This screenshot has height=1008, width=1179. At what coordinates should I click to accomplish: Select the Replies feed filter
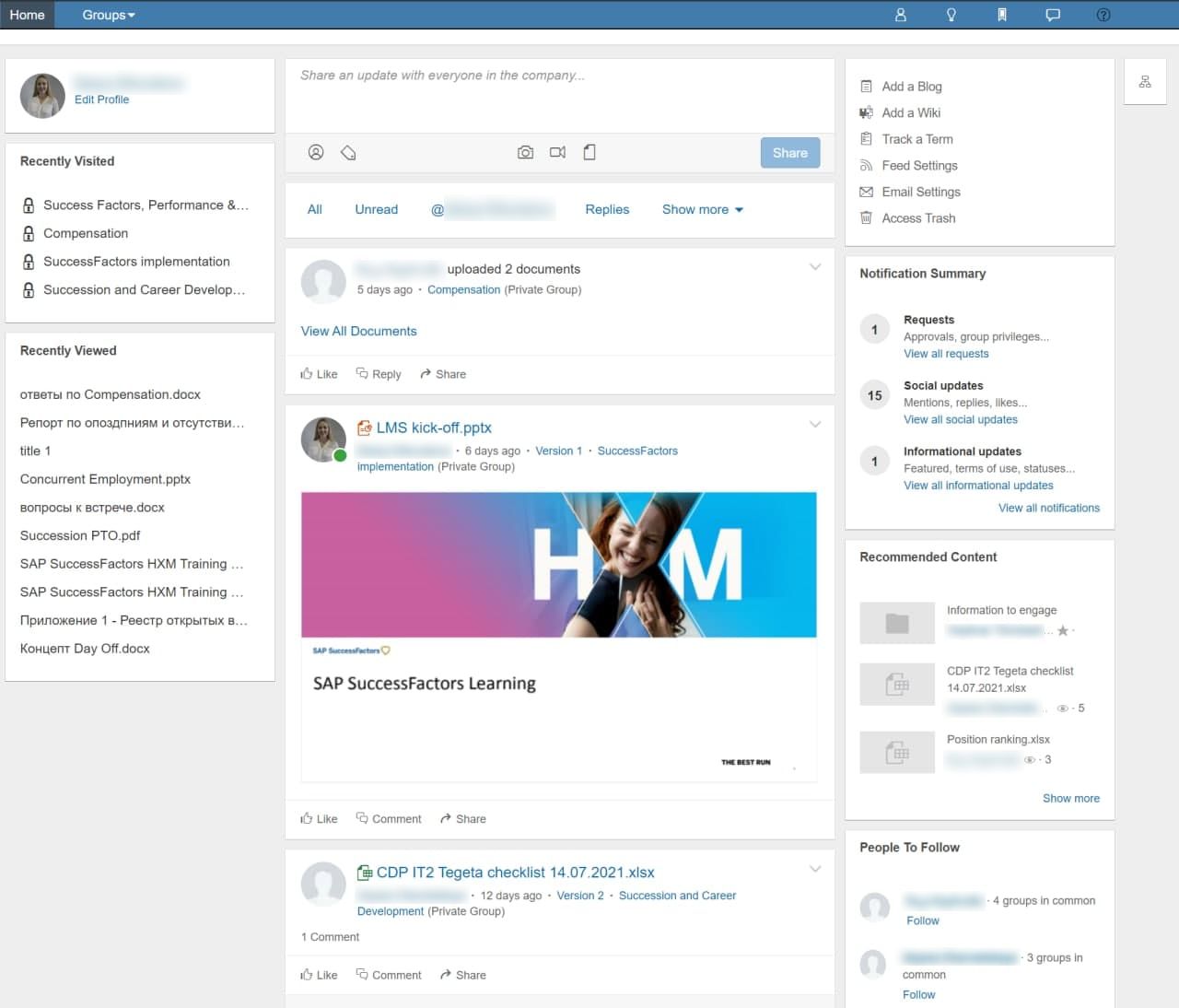[607, 210]
